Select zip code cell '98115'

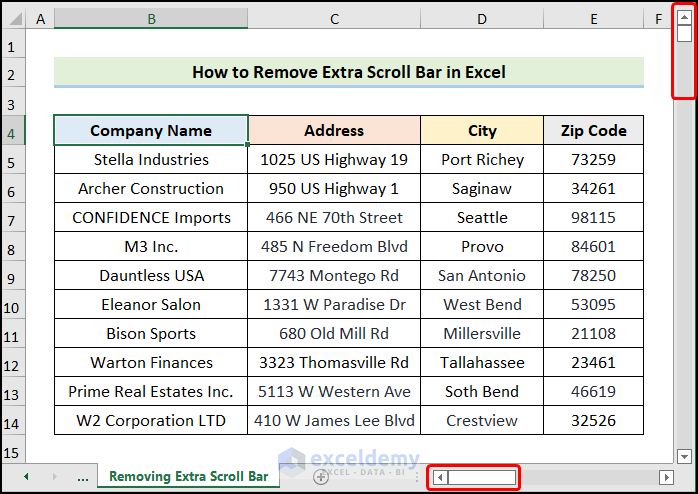click(594, 217)
